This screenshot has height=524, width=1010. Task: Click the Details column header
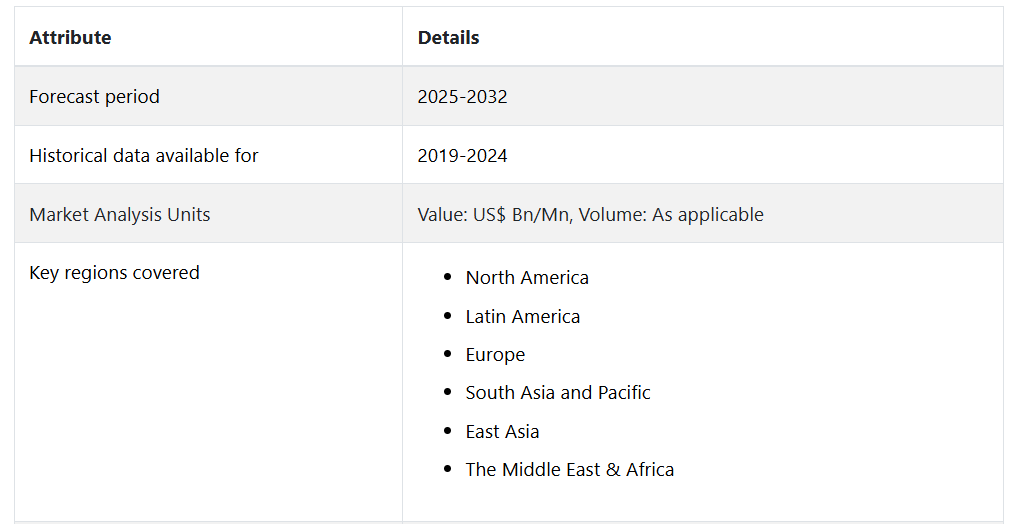pyautogui.click(x=448, y=38)
